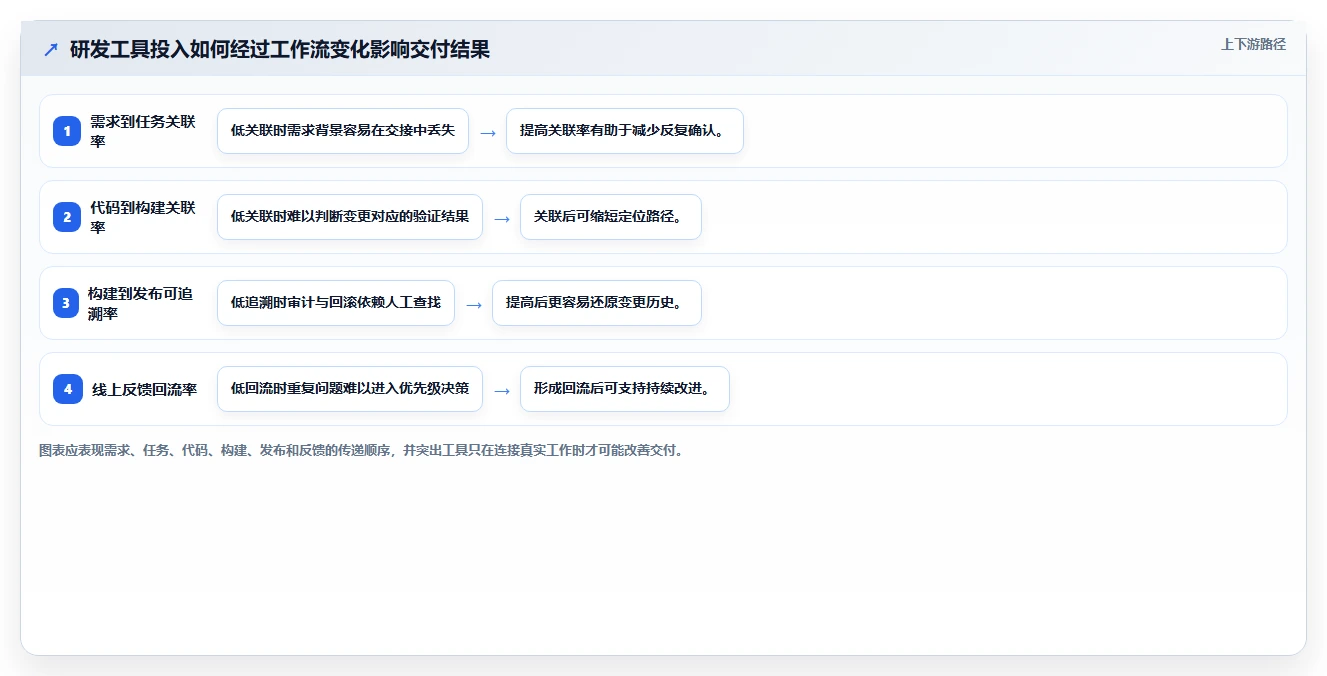Click the box 低追溯时审计与回滚依赖人工查找
The image size is (1327, 676).
pos(336,303)
